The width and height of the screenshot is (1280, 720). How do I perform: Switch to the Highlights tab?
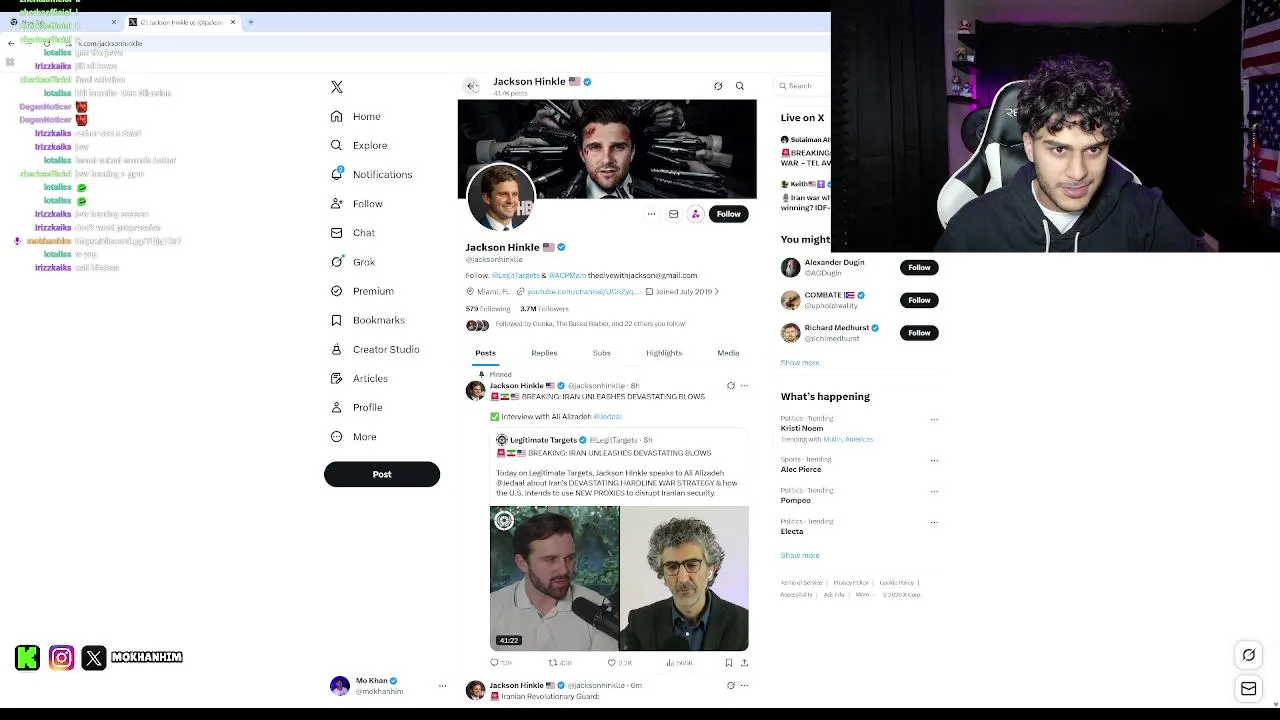click(664, 353)
